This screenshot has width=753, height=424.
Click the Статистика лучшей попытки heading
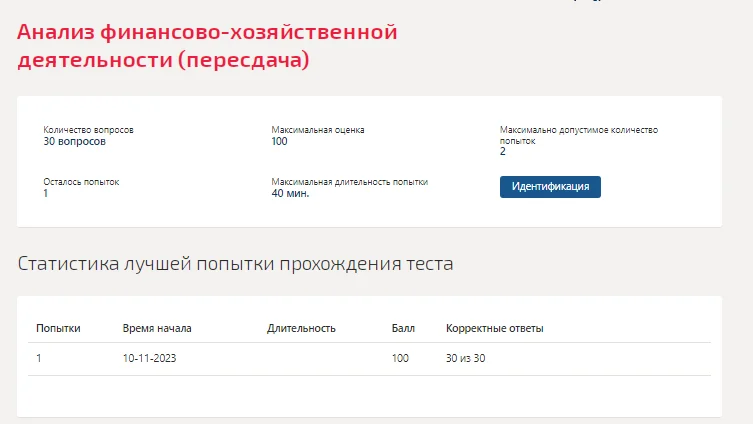pyautogui.click(x=235, y=264)
